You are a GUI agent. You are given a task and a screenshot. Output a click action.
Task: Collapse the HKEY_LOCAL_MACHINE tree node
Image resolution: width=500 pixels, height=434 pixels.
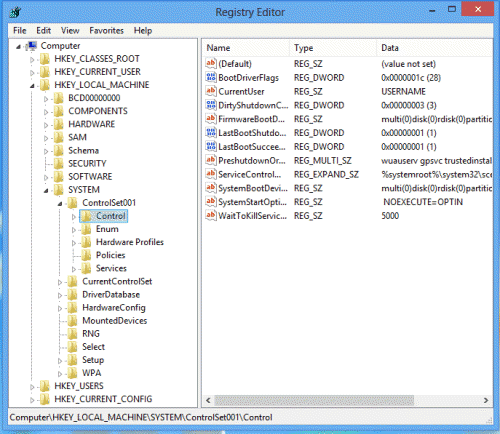[x=32, y=86]
